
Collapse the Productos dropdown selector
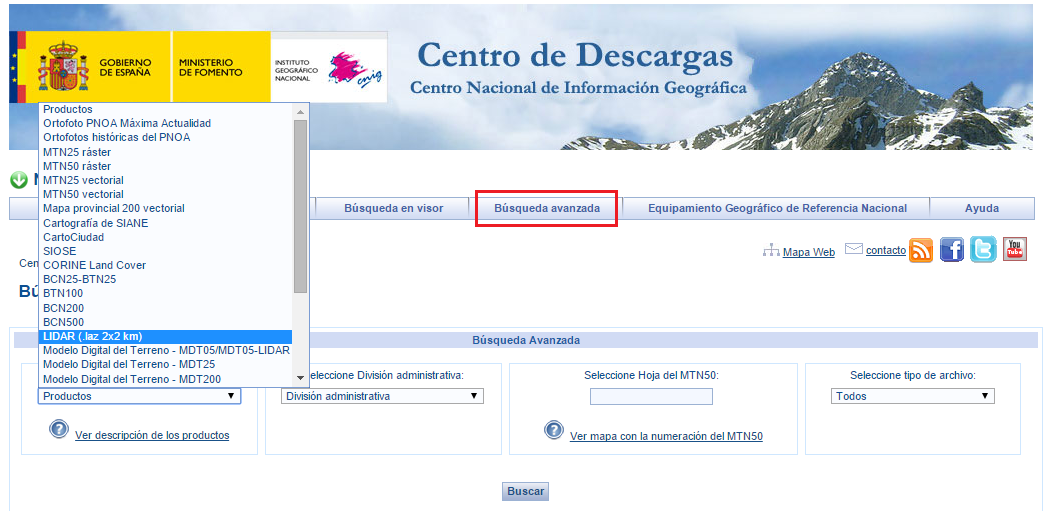click(x=139, y=396)
